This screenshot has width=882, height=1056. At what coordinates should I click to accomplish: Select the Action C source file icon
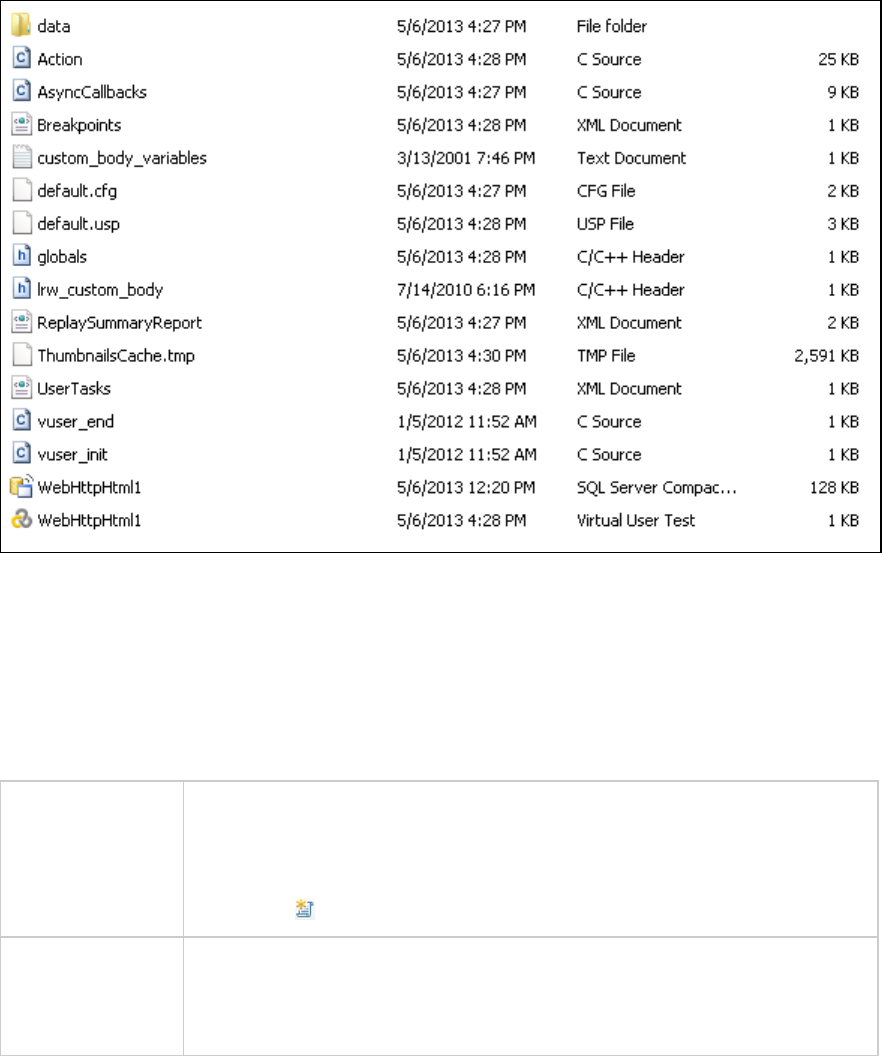pyautogui.click(x=21, y=59)
